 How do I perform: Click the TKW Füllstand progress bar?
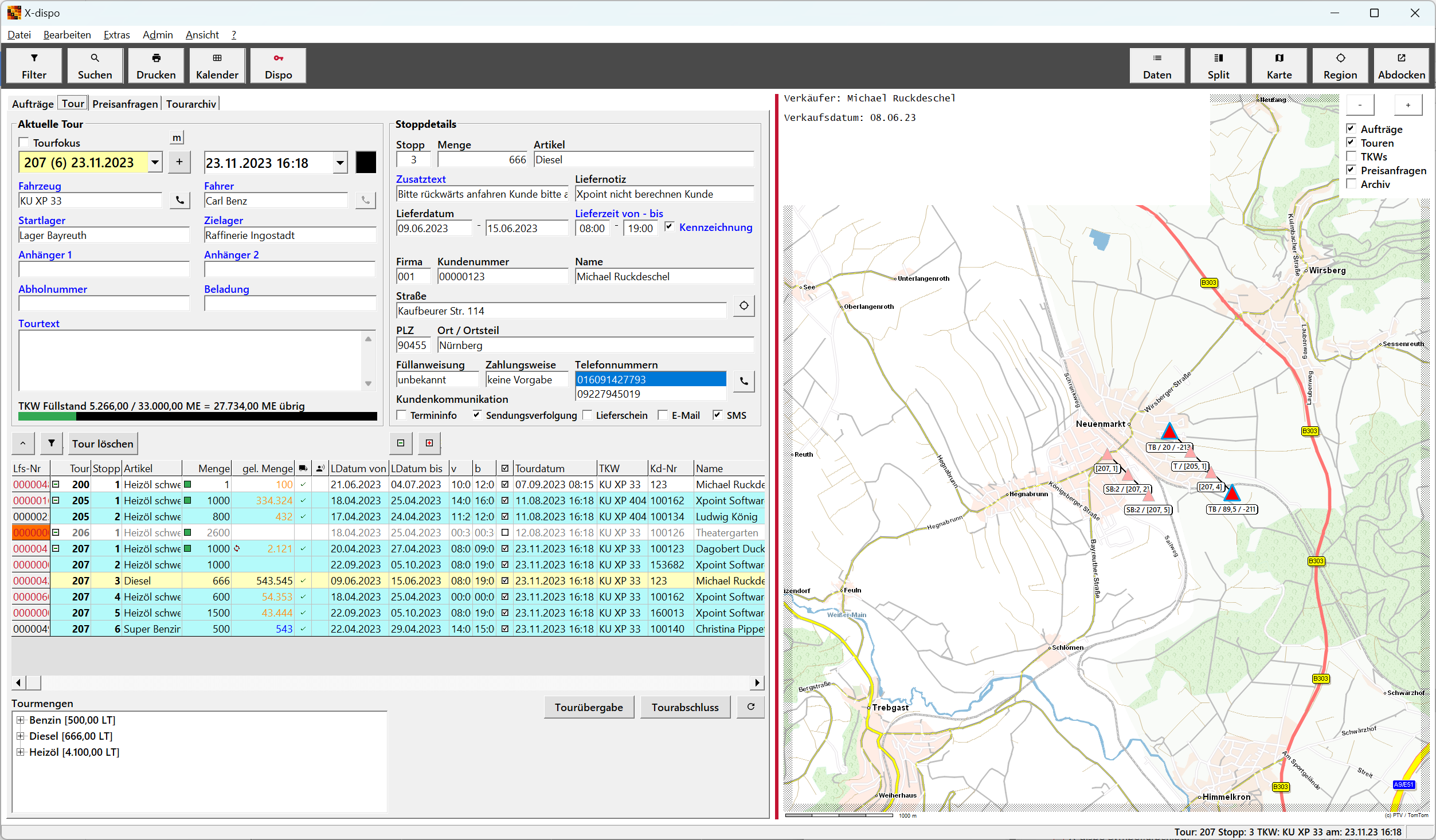point(198,417)
